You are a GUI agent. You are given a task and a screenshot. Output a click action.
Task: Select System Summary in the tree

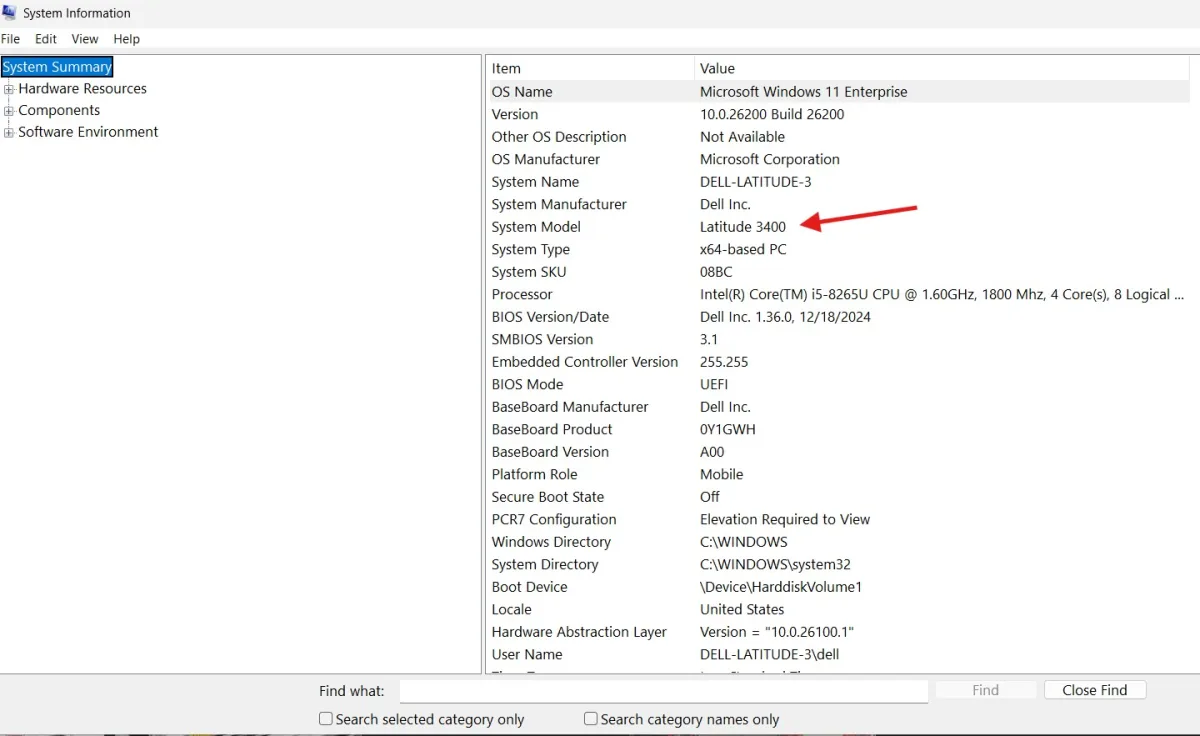(57, 67)
